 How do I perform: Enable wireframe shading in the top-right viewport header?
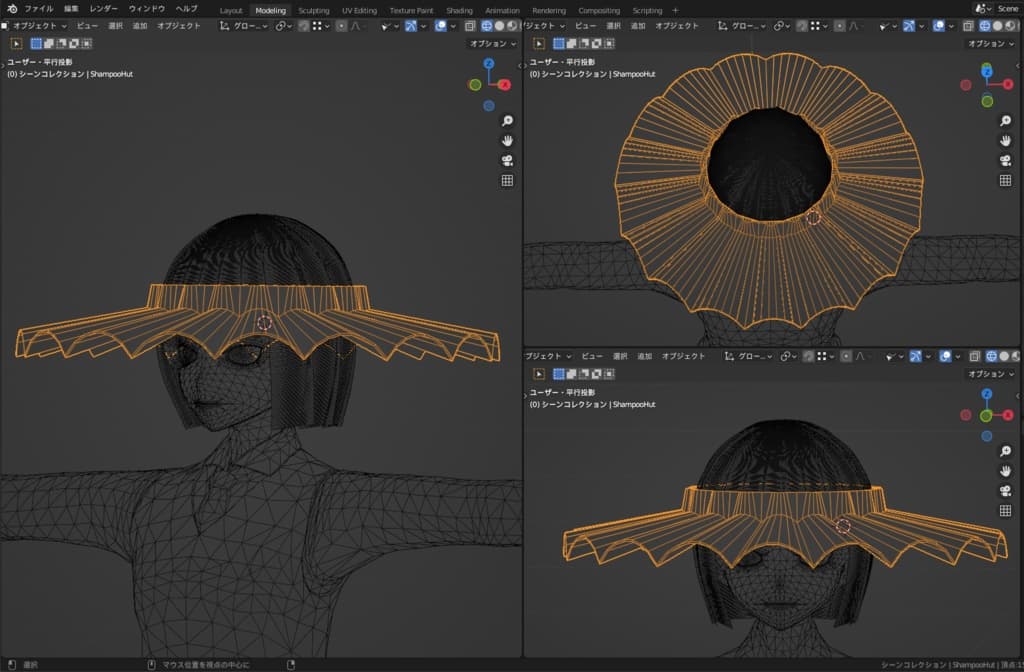click(x=986, y=26)
